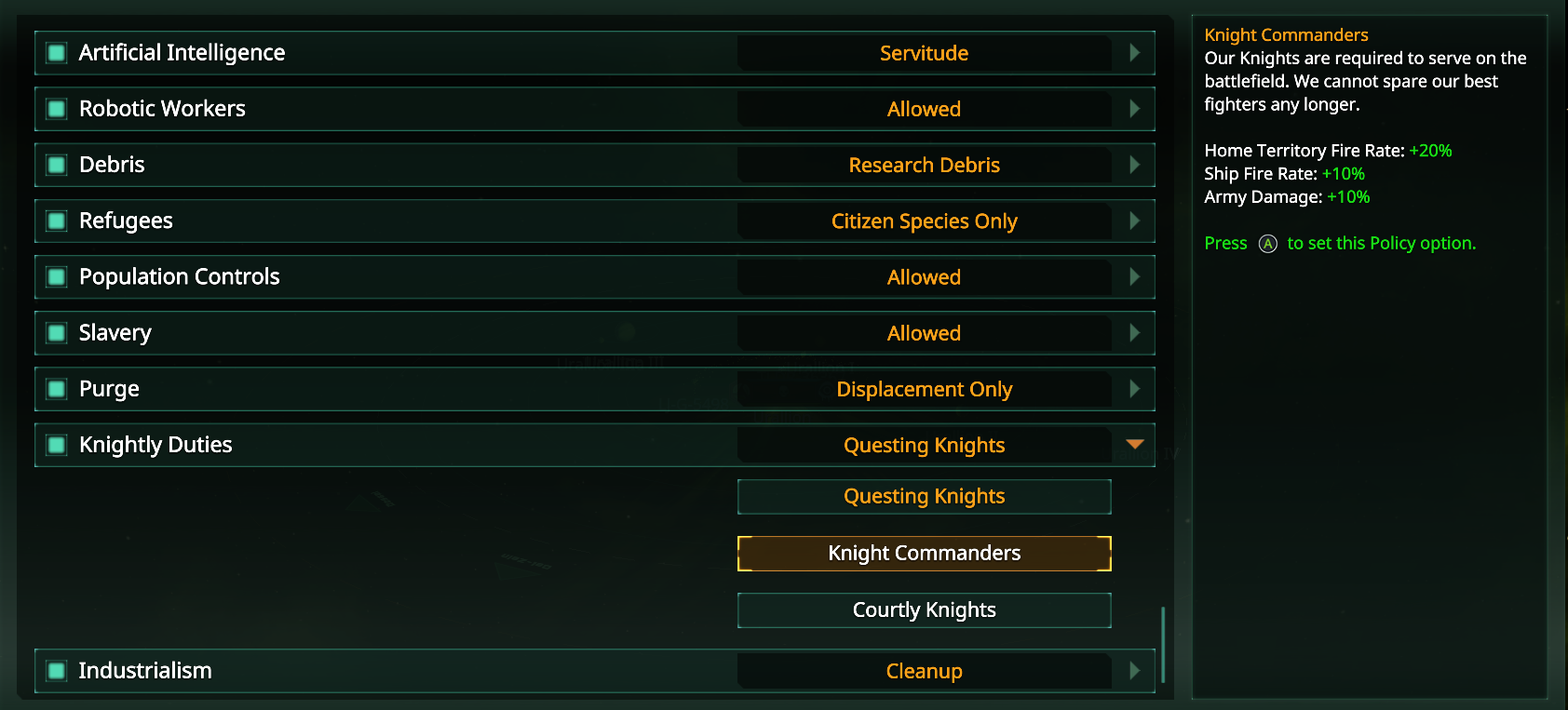Click the Robotic Workers policy square icon
This screenshot has width=1568, height=710.
click(x=57, y=109)
